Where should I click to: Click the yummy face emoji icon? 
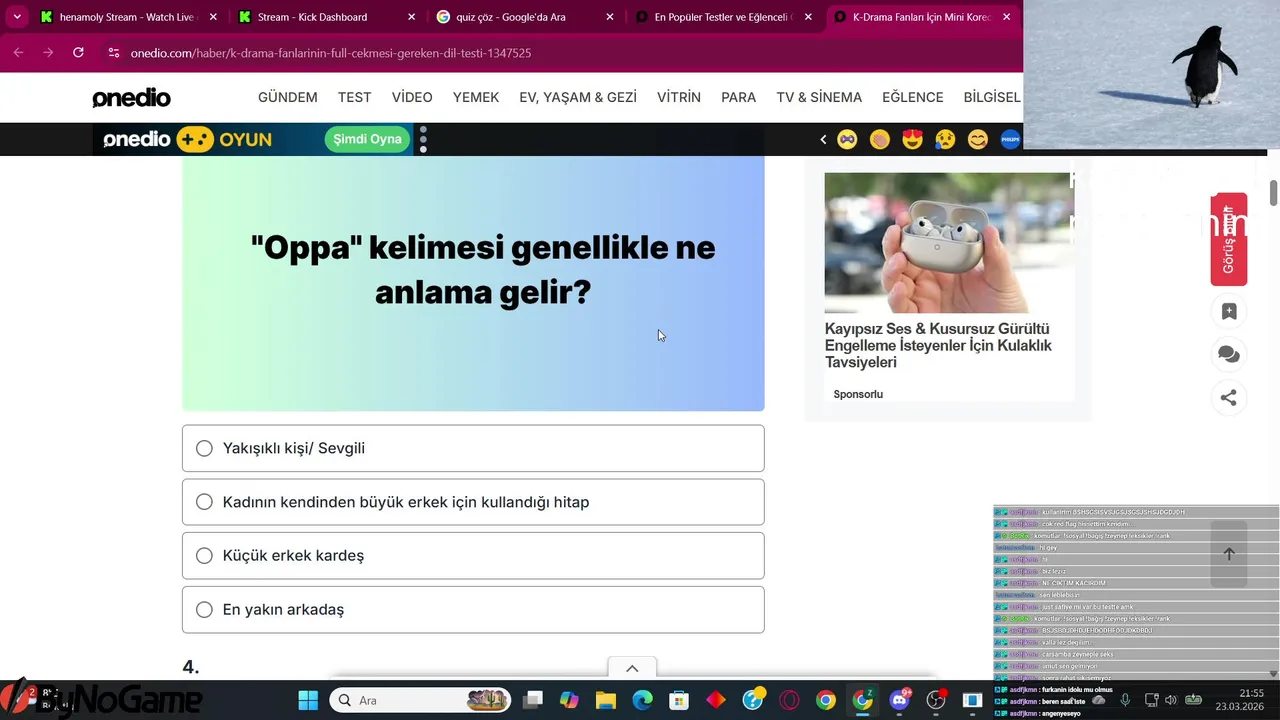tap(978, 140)
